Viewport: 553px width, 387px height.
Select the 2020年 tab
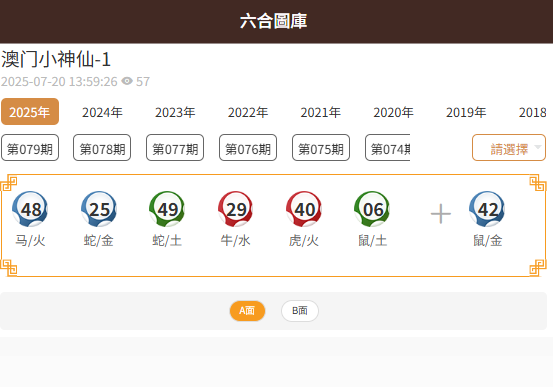pyautogui.click(x=394, y=112)
